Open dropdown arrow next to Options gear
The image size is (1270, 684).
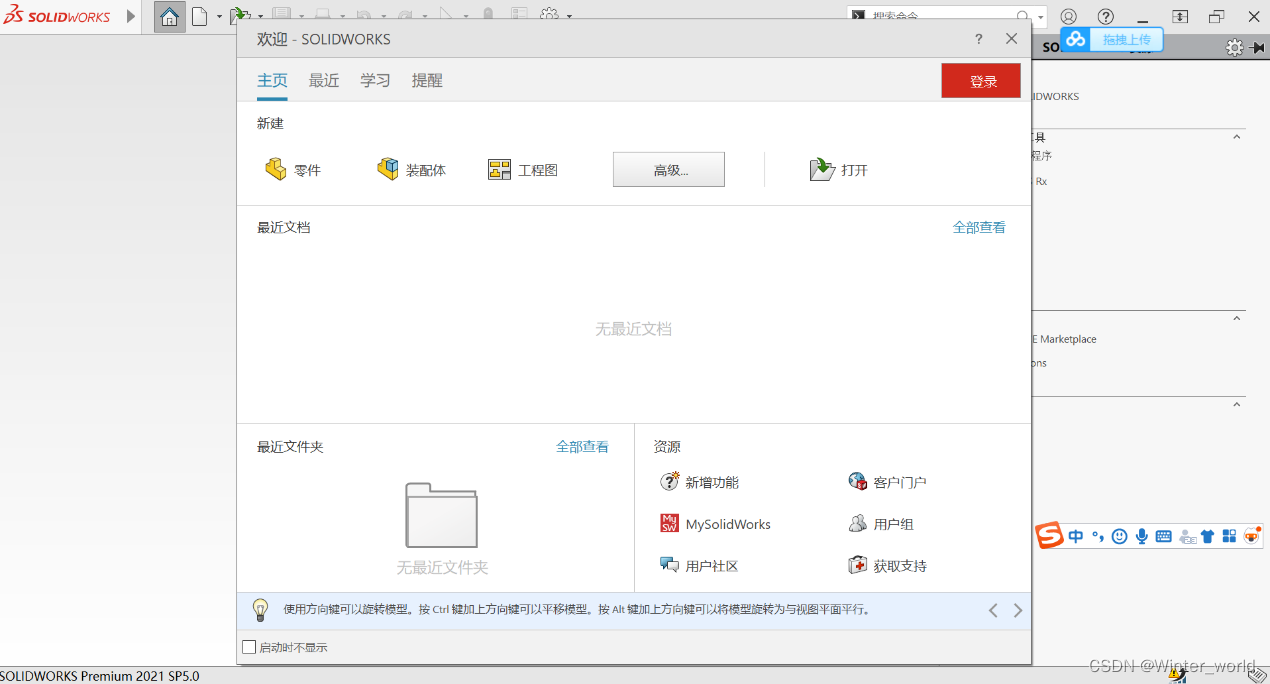[570, 17]
